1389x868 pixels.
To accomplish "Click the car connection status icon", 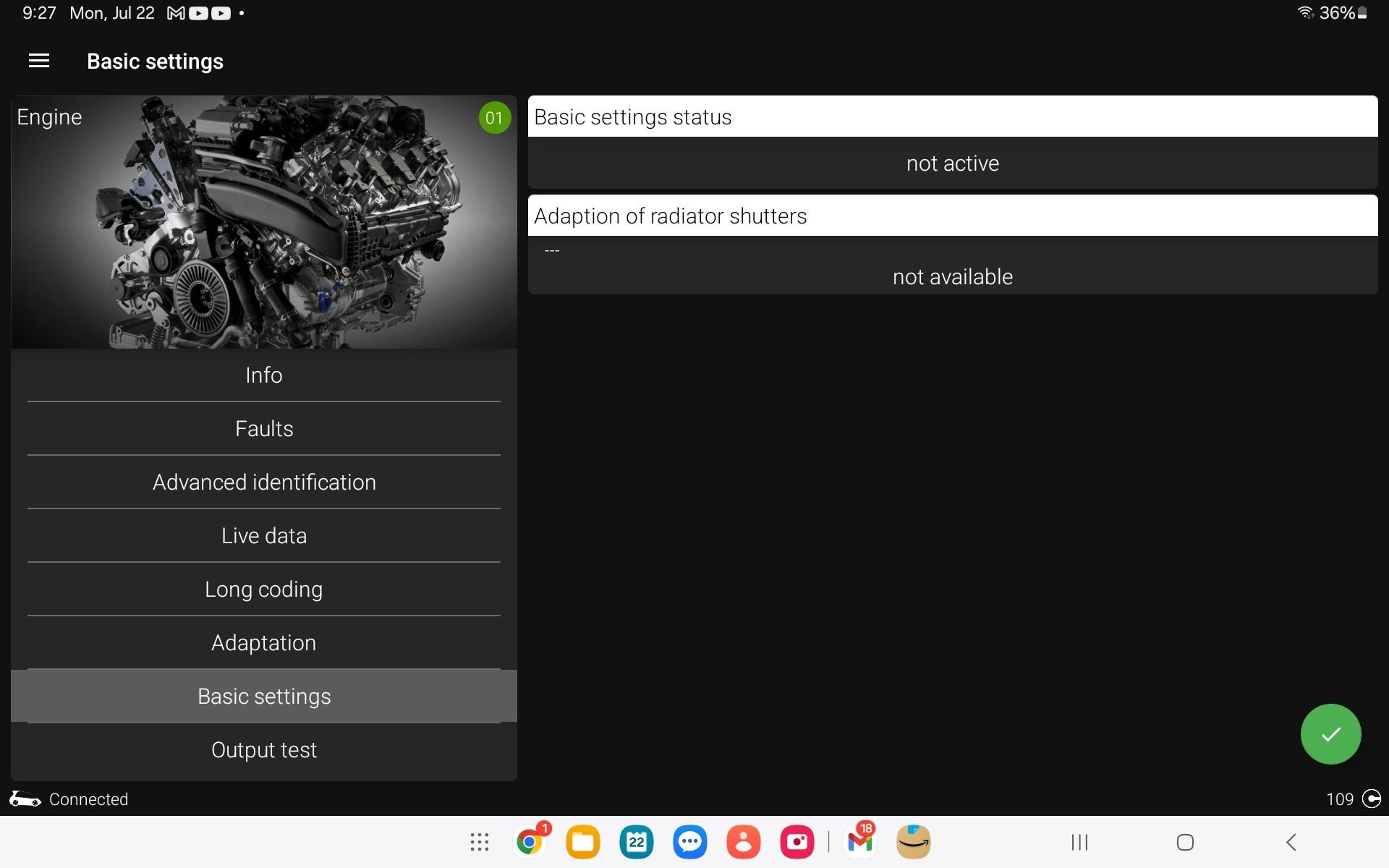I will pyautogui.click(x=25, y=799).
